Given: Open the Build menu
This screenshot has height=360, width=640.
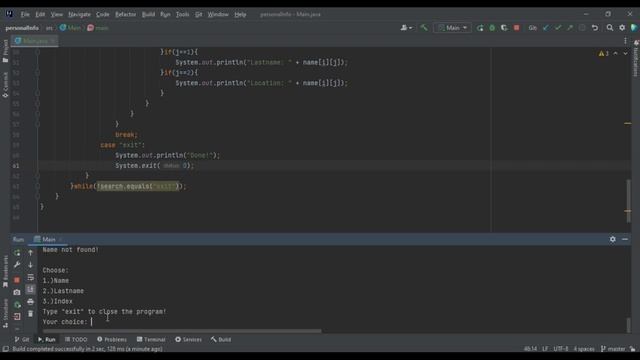Looking at the screenshot, I should [x=148, y=14].
